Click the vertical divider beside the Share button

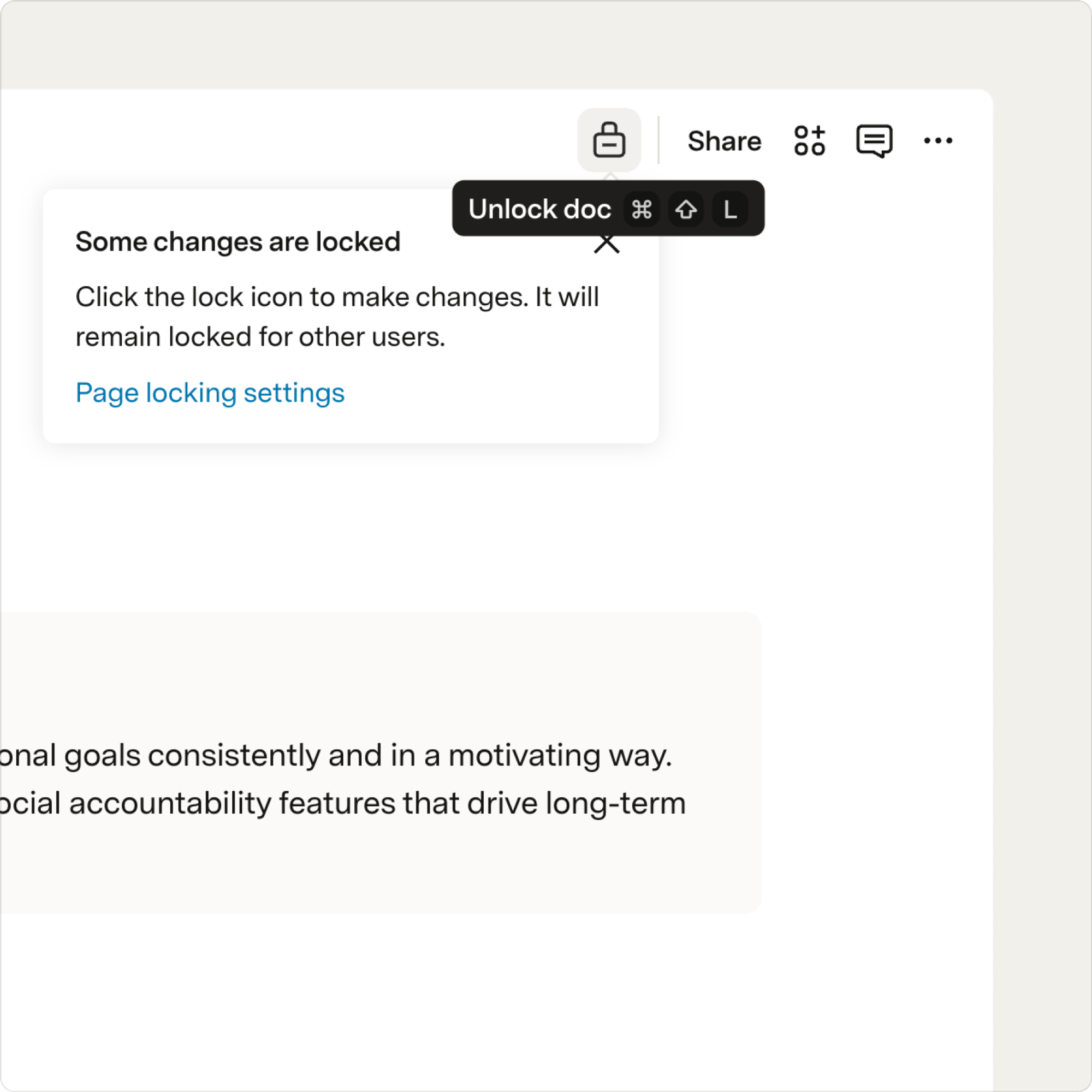click(658, 140)
